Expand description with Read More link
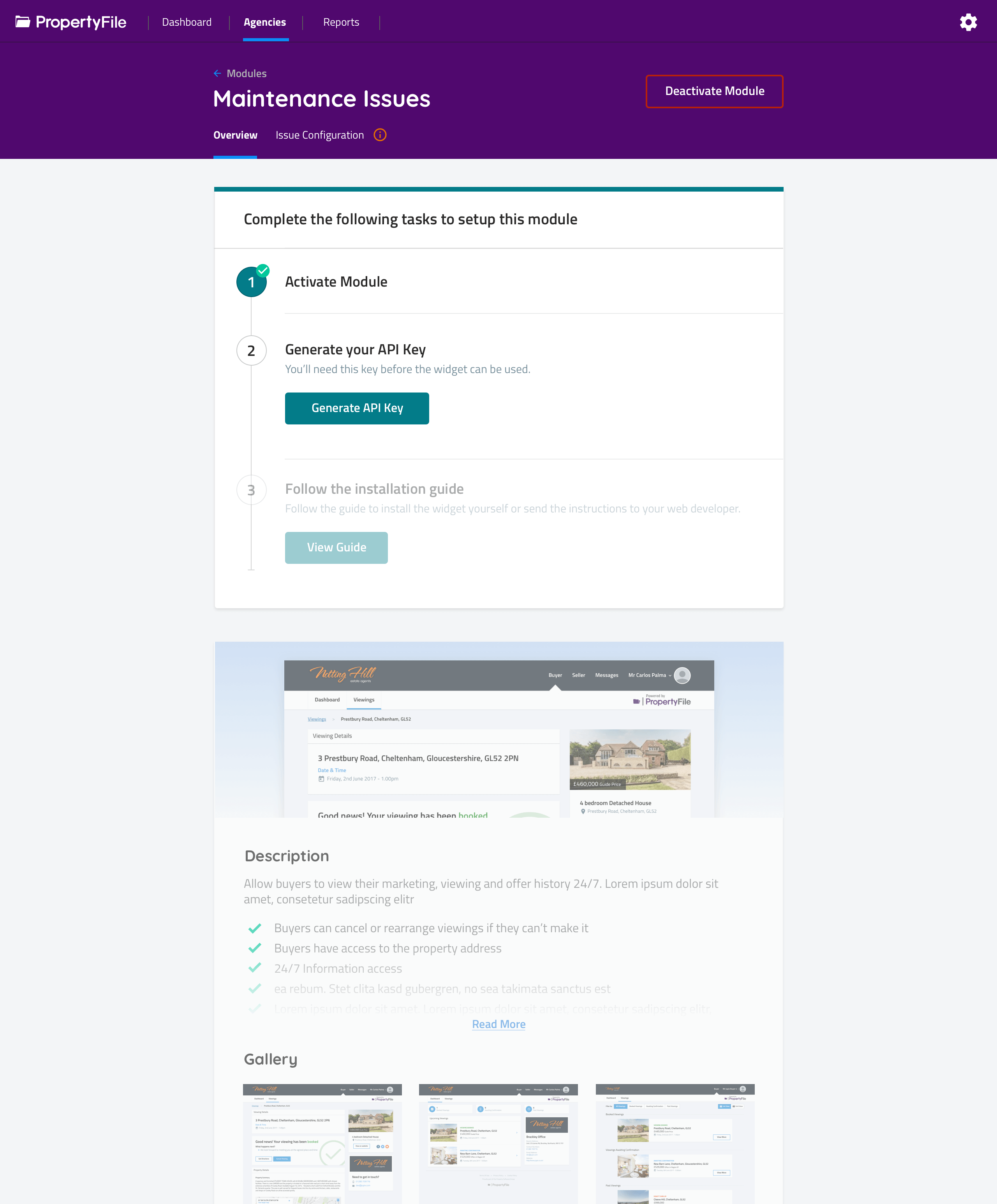Screen dimensions: 997x1204 click(x=498, y=1024)
